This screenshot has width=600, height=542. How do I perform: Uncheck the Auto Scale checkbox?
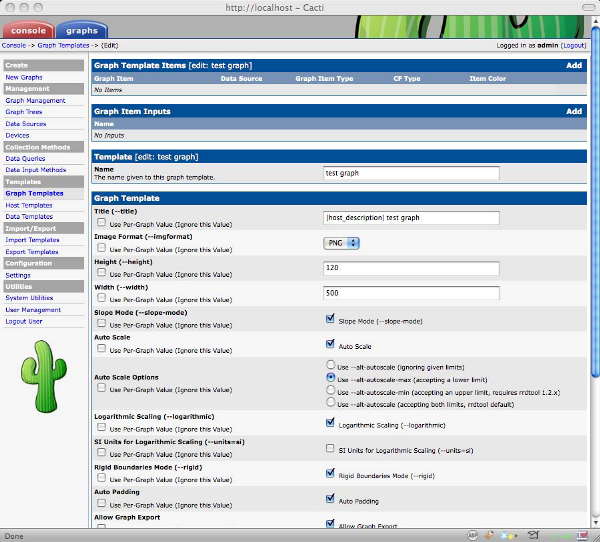click(330, 344)
